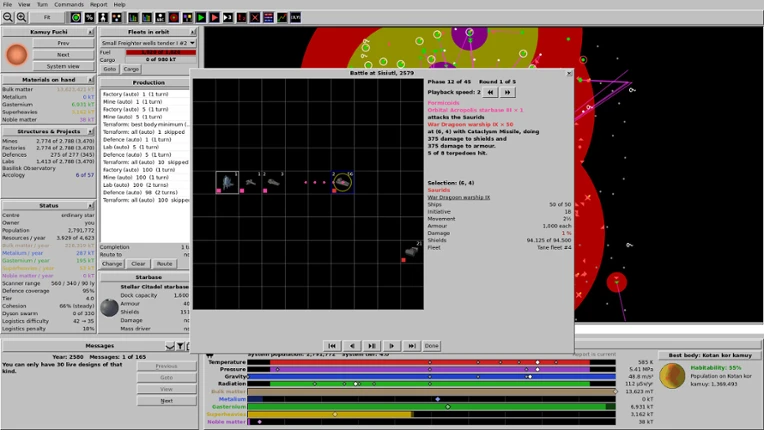Click the Fit zoom button
The width and height of the screenshot is (764, 430).
(x=47, y=18)
